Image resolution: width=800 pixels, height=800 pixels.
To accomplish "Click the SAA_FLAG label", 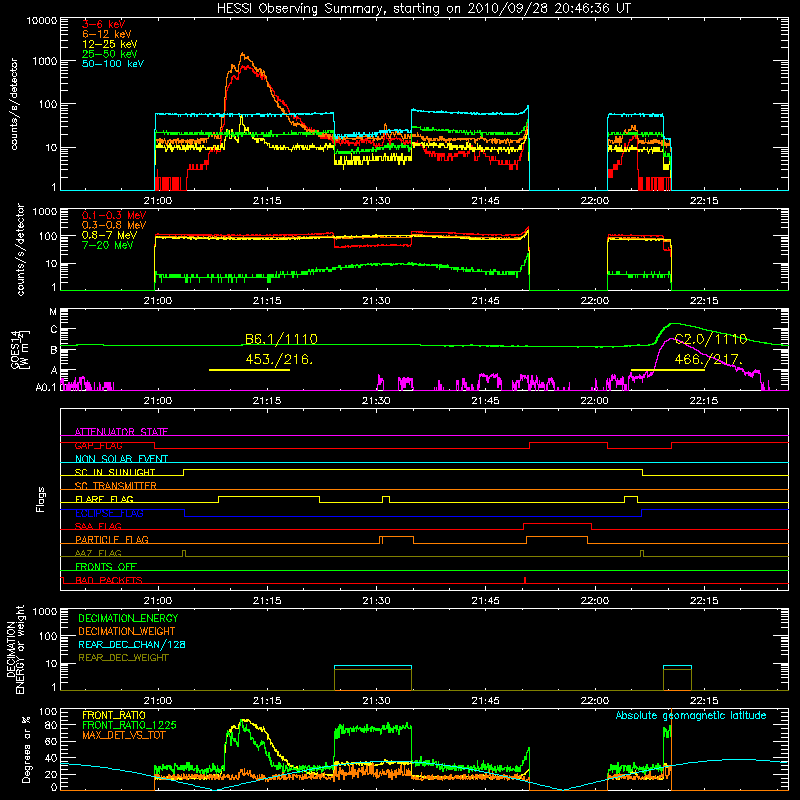I will (98, 527).
